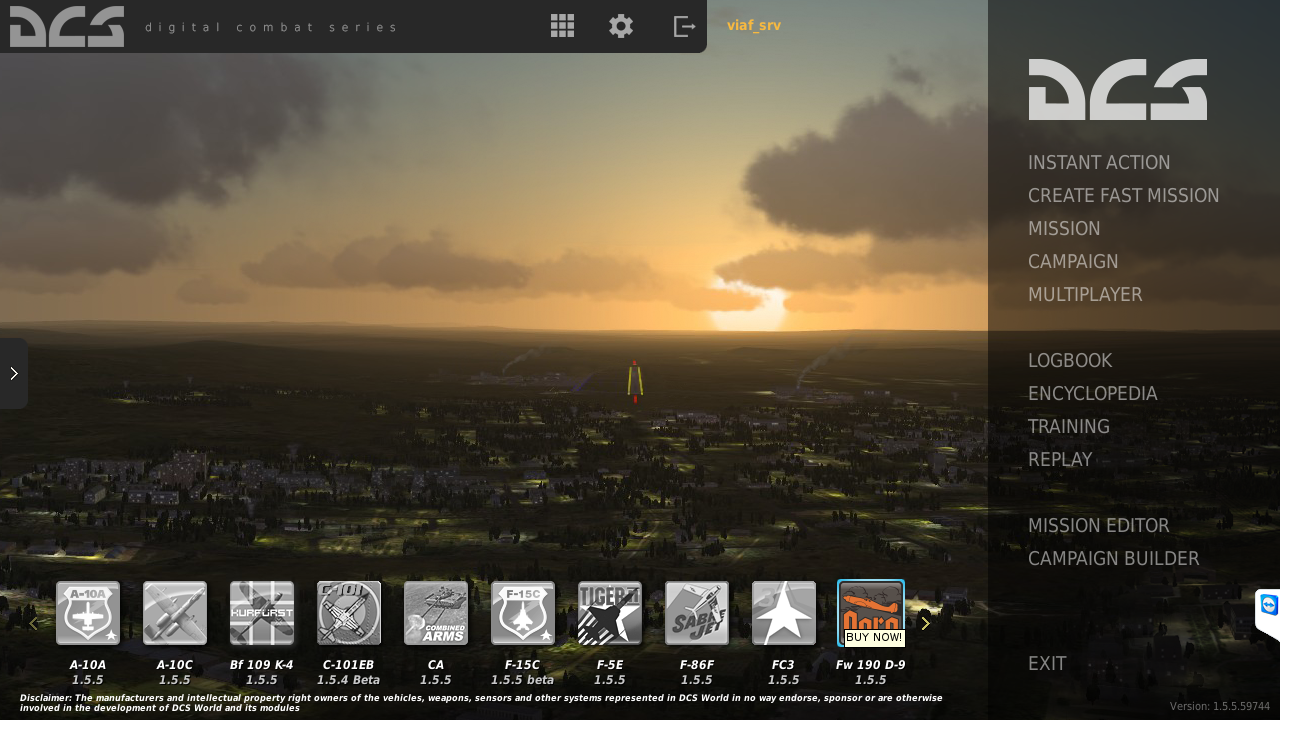Viewport: 1299px width, 735px height.
Task: Select the A-10C module icon
Action: tap(175, 613)
